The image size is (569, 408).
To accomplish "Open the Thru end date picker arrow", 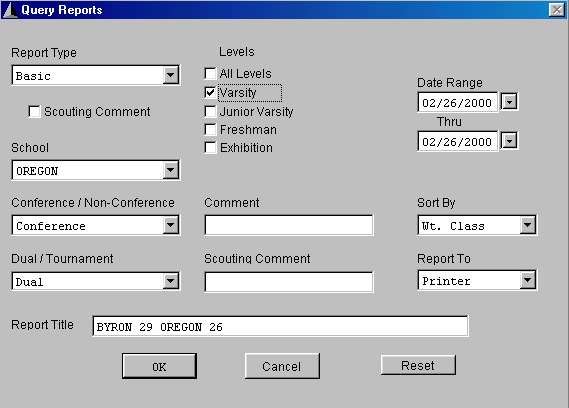I will pos(509,141).
